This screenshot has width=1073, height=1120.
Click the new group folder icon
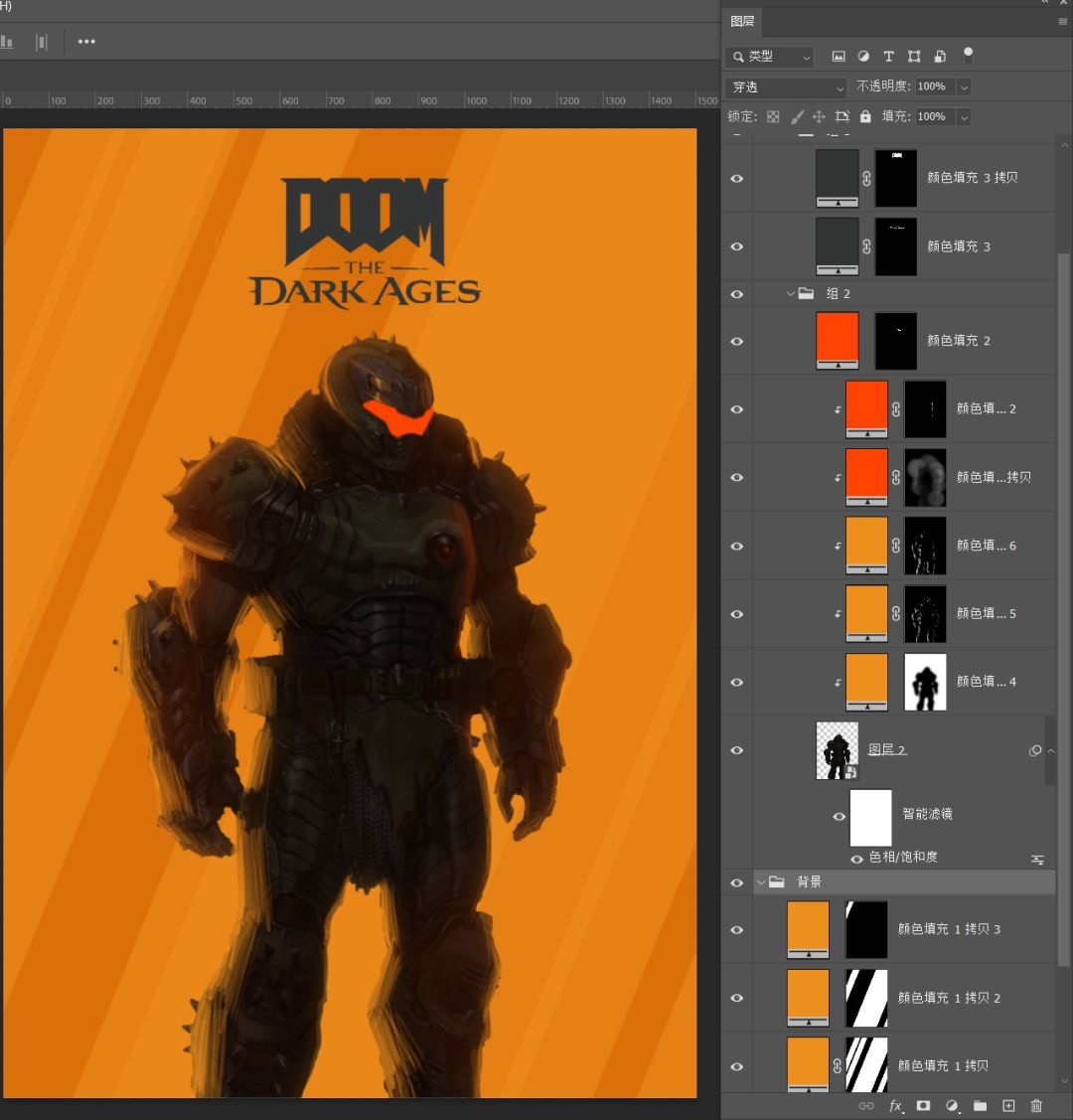980,1105
